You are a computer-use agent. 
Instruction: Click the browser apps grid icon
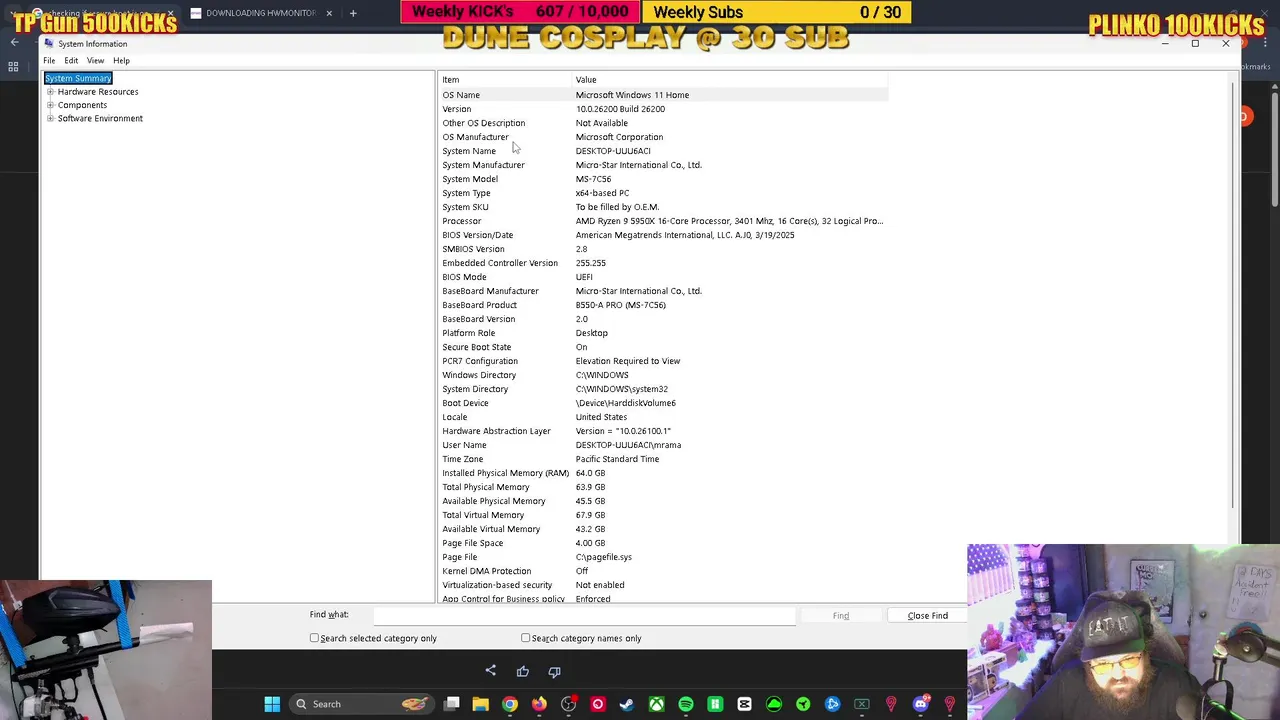pyautogui.click(x=13, y=67)
